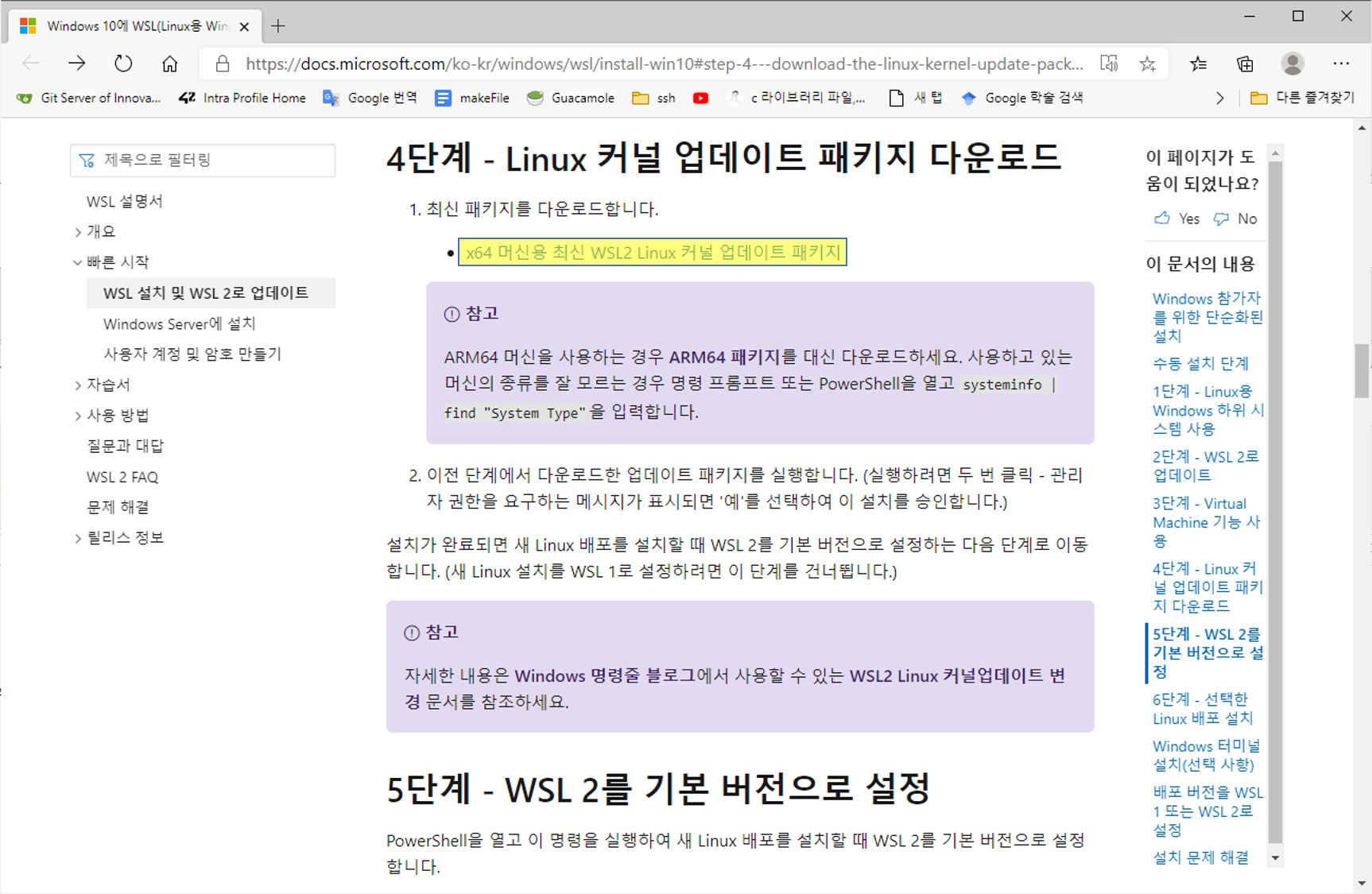This screenshot has width=1372, height=894.
Task: Select WSL 설치 및 WSL 2로 업데이트
Action: coord(211,292)
